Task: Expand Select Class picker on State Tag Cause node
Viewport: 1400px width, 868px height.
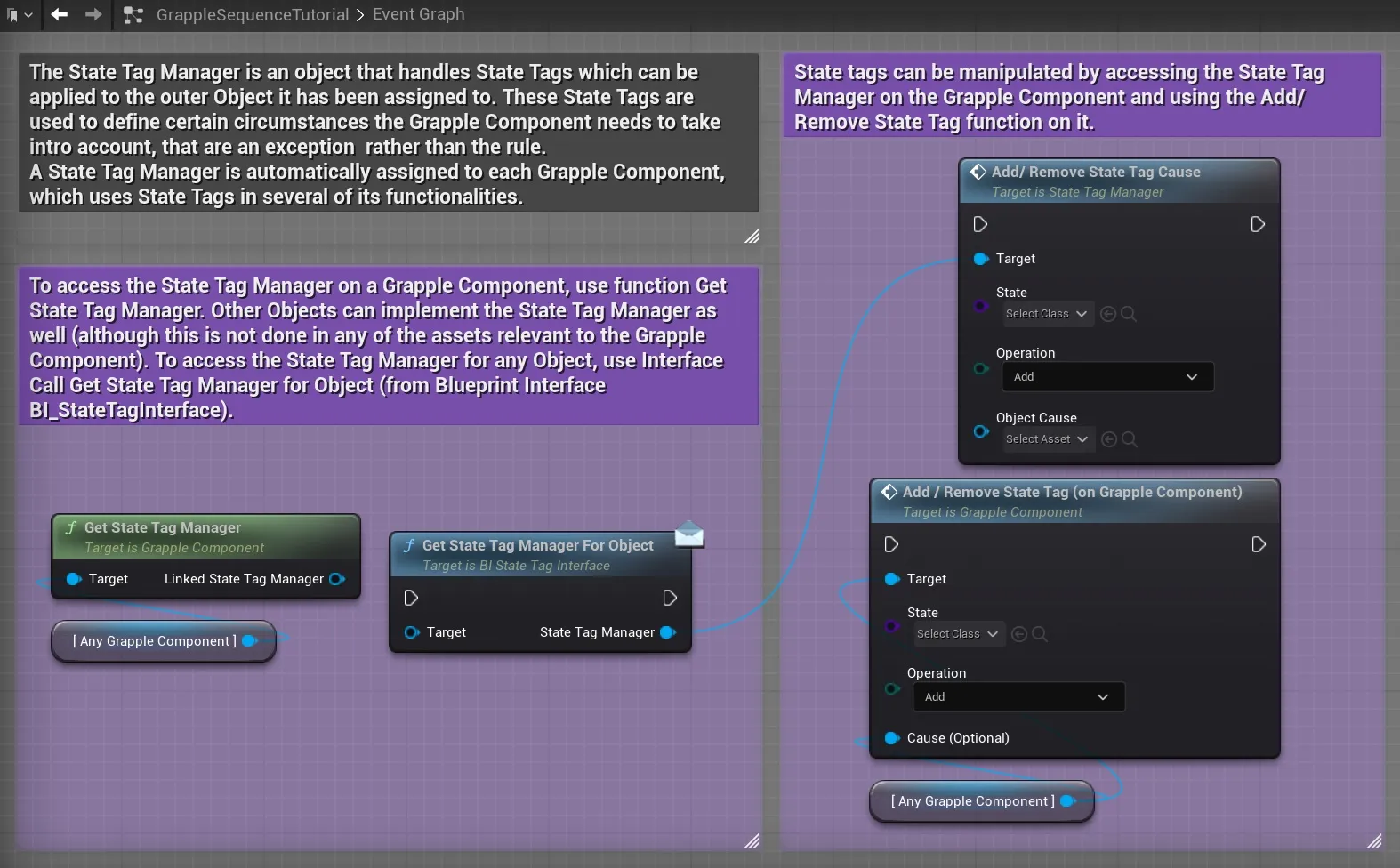Action: point(1048,314)
